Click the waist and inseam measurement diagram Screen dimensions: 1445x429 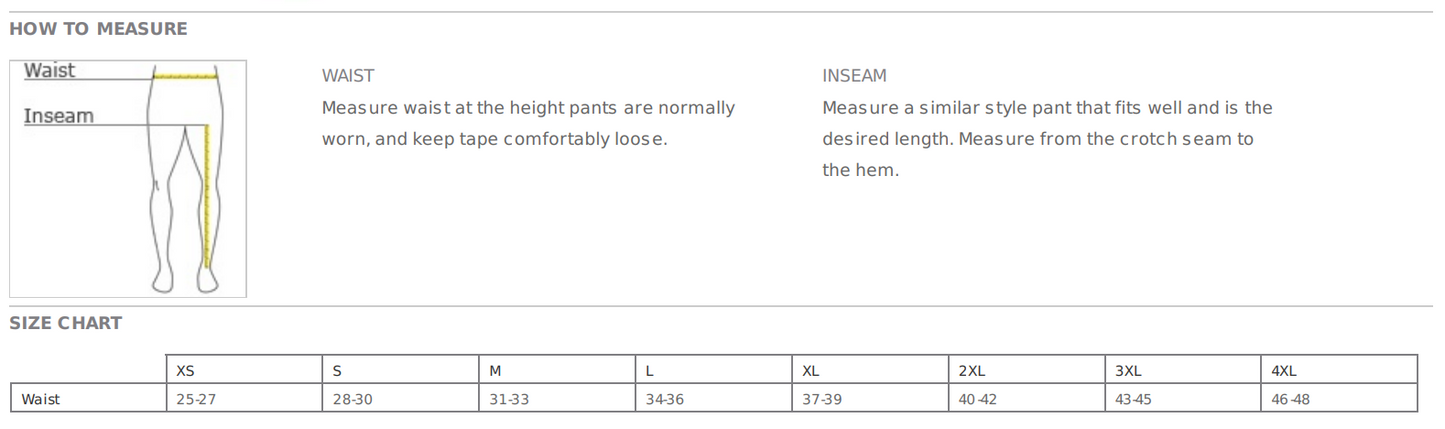tap(128, 180)
